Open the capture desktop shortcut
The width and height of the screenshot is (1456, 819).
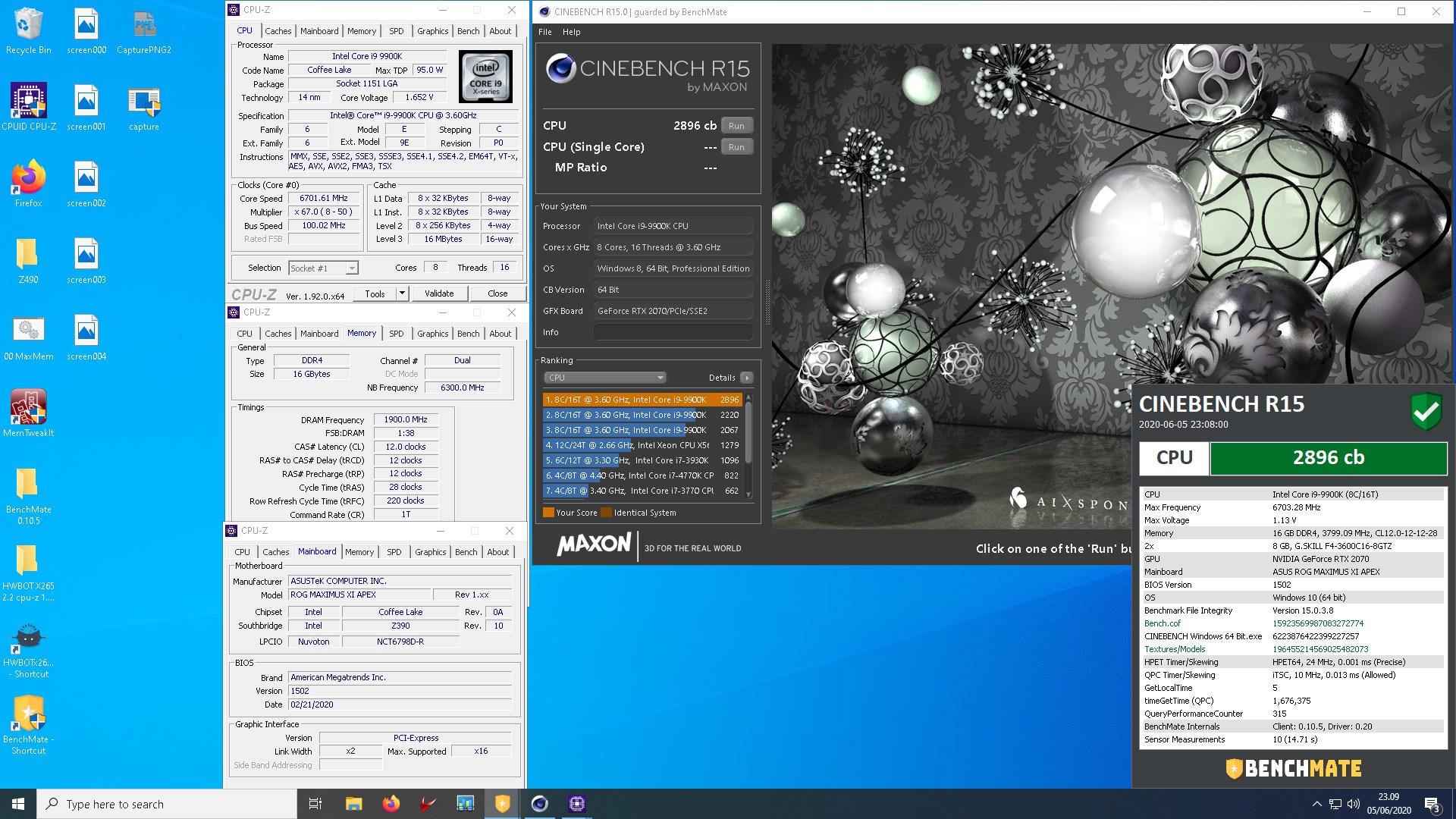144,107
